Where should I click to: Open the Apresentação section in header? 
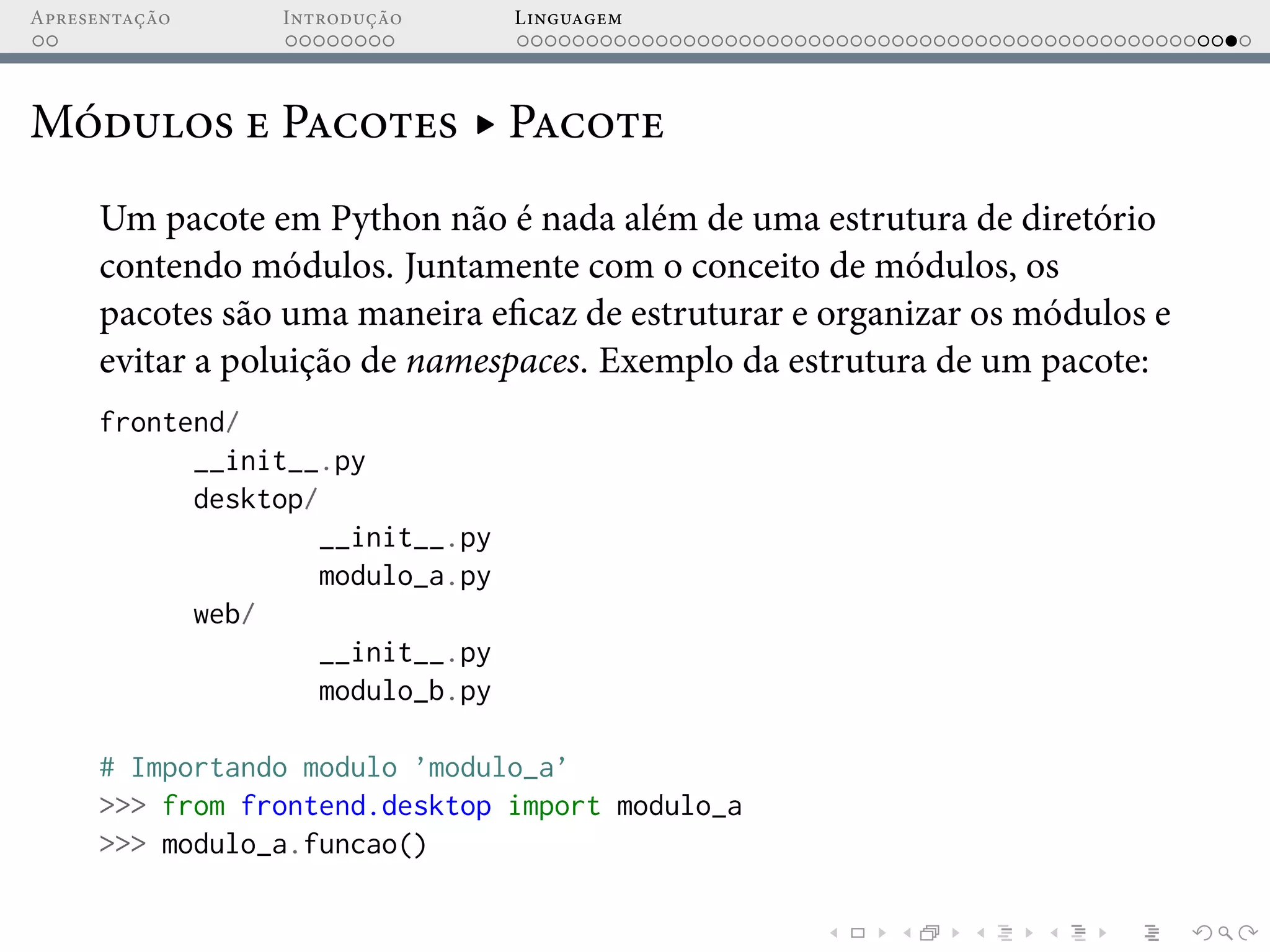tap(100, 19)
